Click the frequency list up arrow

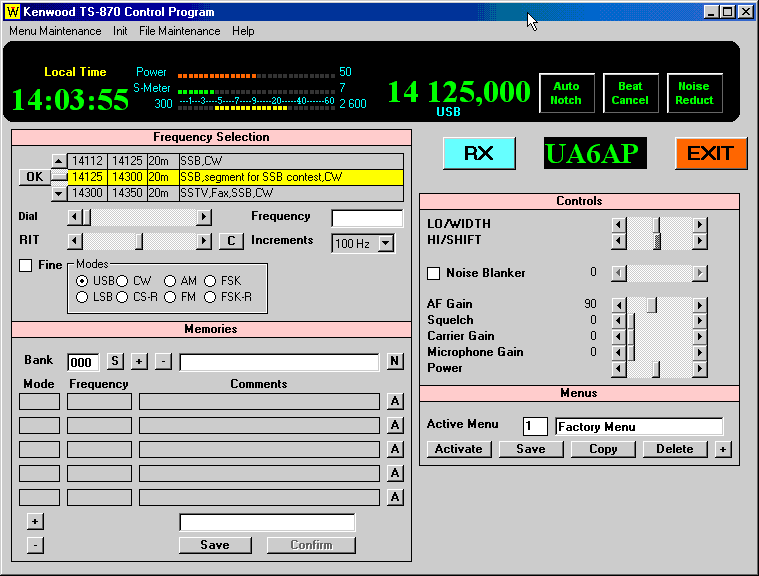59,161
